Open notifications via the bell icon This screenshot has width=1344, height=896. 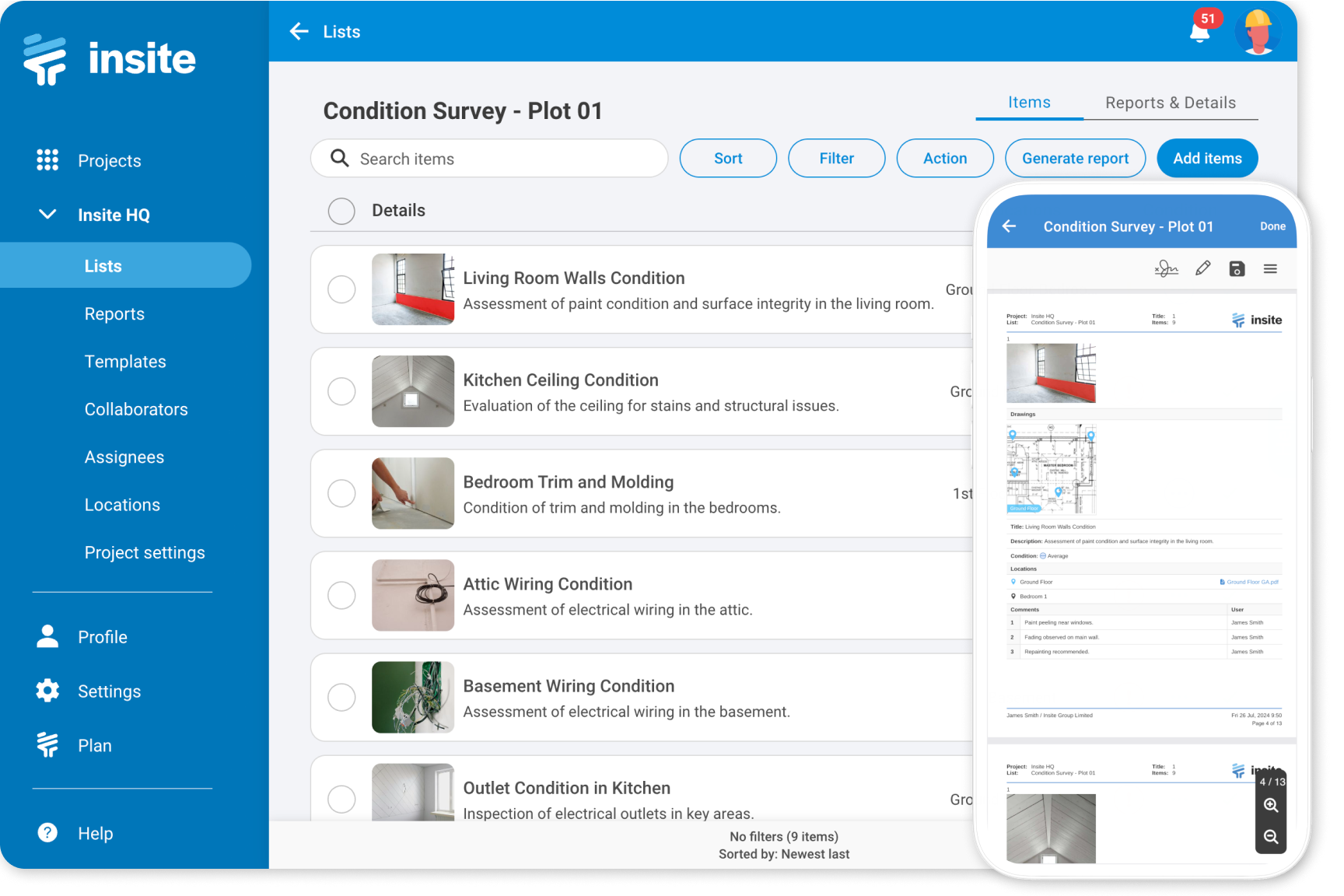1199,32
